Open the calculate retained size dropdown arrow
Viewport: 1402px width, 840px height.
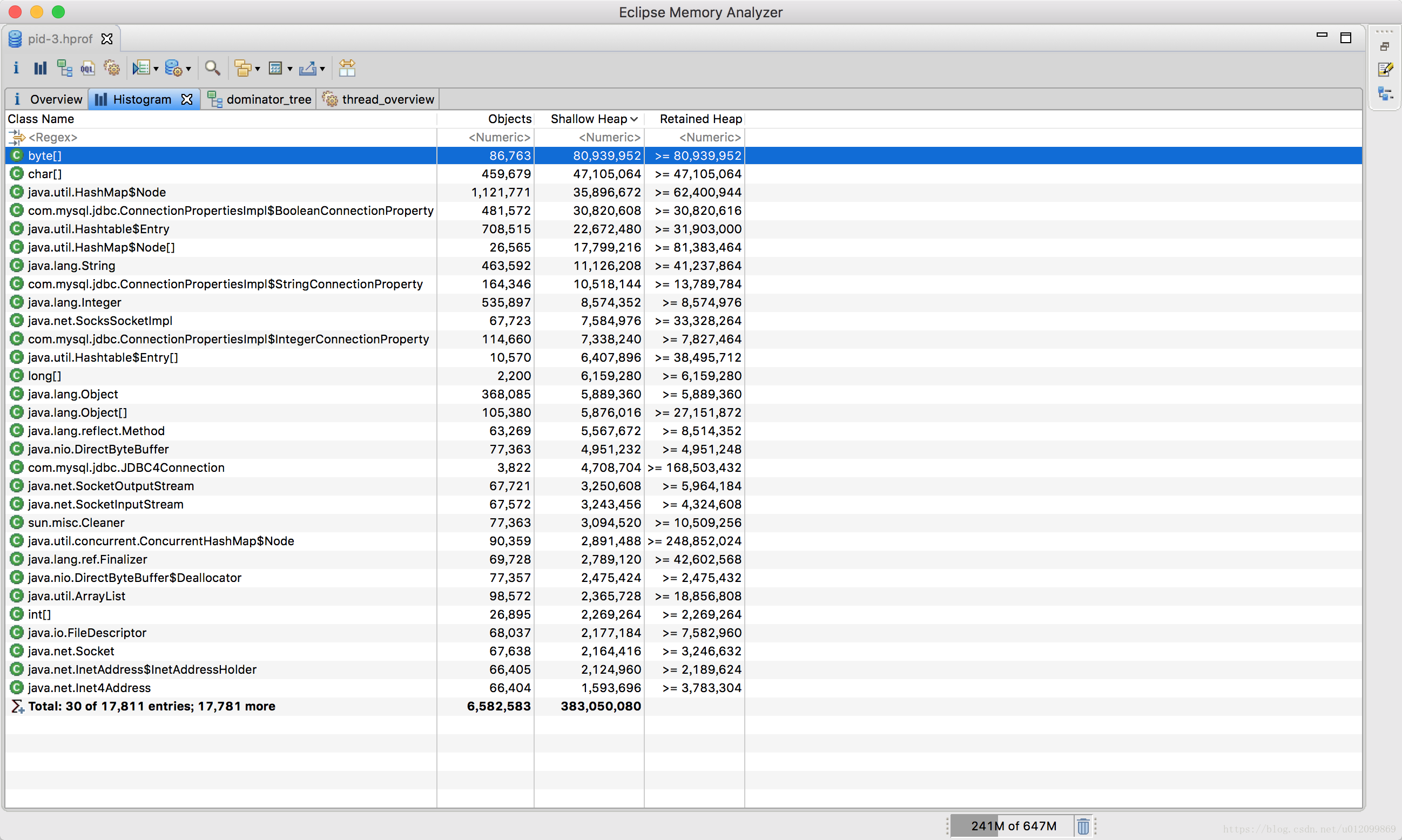[290, 69]
